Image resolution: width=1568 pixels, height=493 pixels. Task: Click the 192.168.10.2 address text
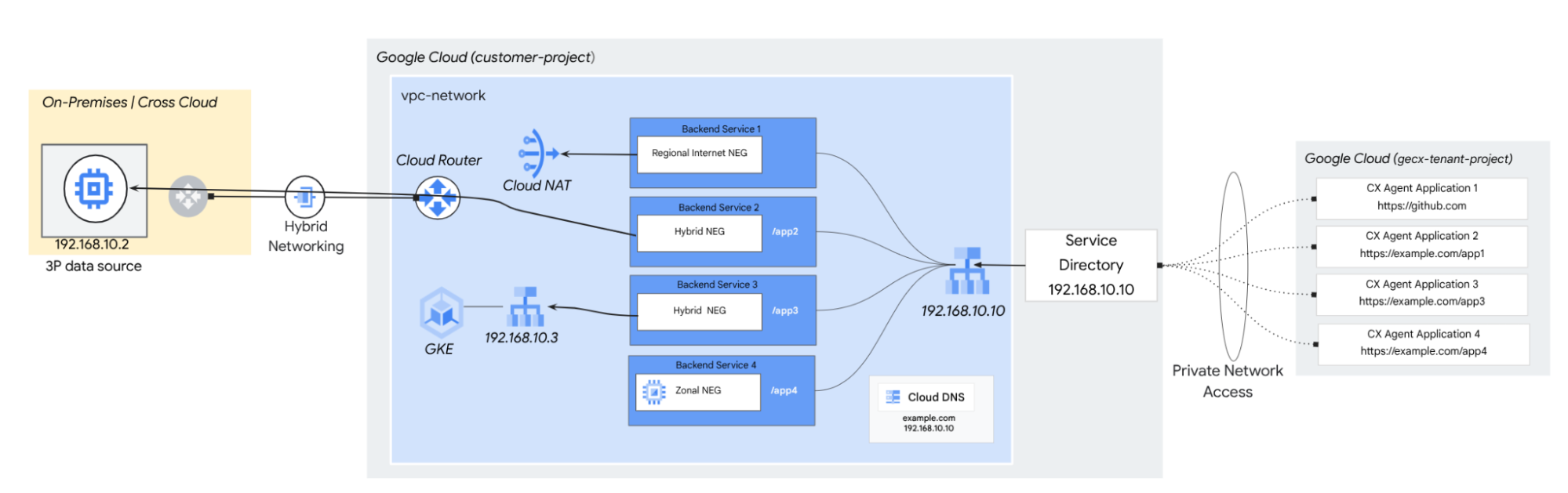coord(92,245)
